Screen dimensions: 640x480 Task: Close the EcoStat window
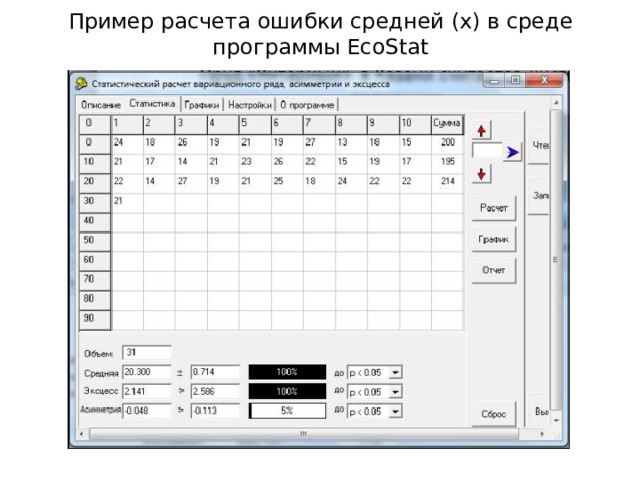pos(545,80)
